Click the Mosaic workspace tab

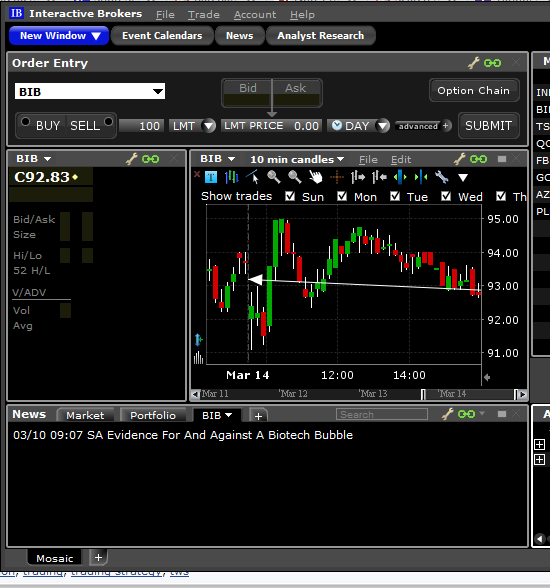(55, 558)
